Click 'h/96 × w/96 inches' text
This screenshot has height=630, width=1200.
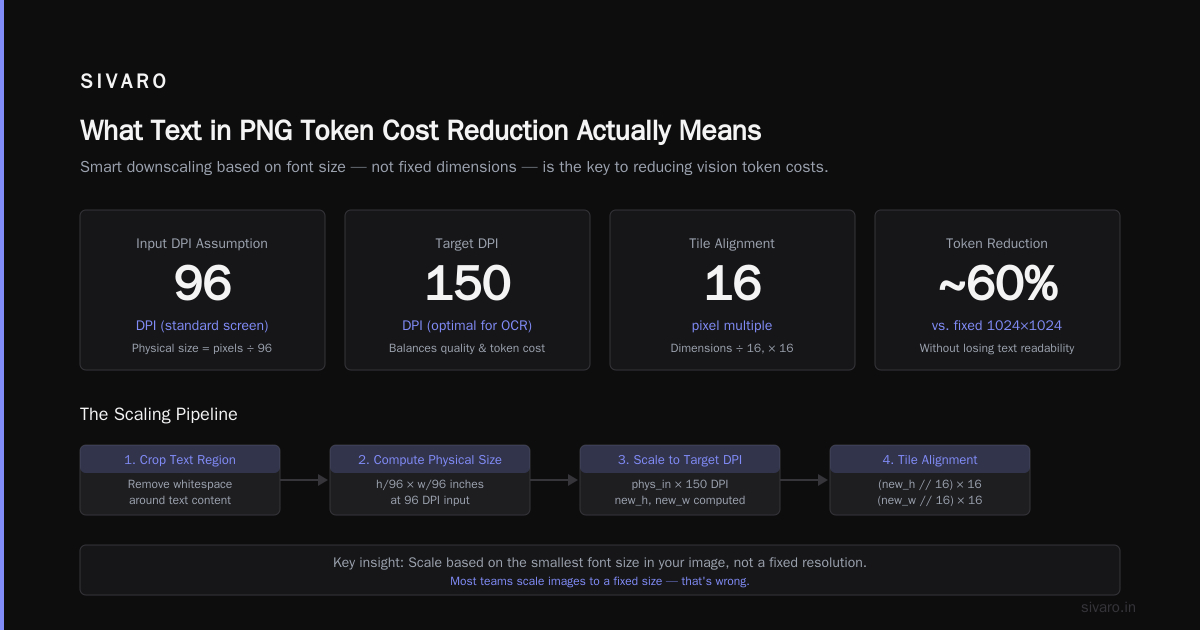tap(430, 484)
